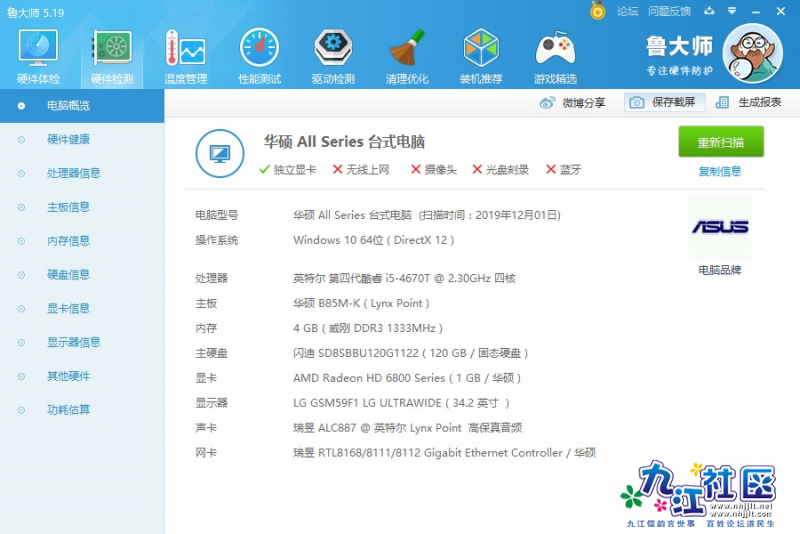
Task: Click the 摄像头 status indicator
Action: pyautogui.click(x=434, y=169)
